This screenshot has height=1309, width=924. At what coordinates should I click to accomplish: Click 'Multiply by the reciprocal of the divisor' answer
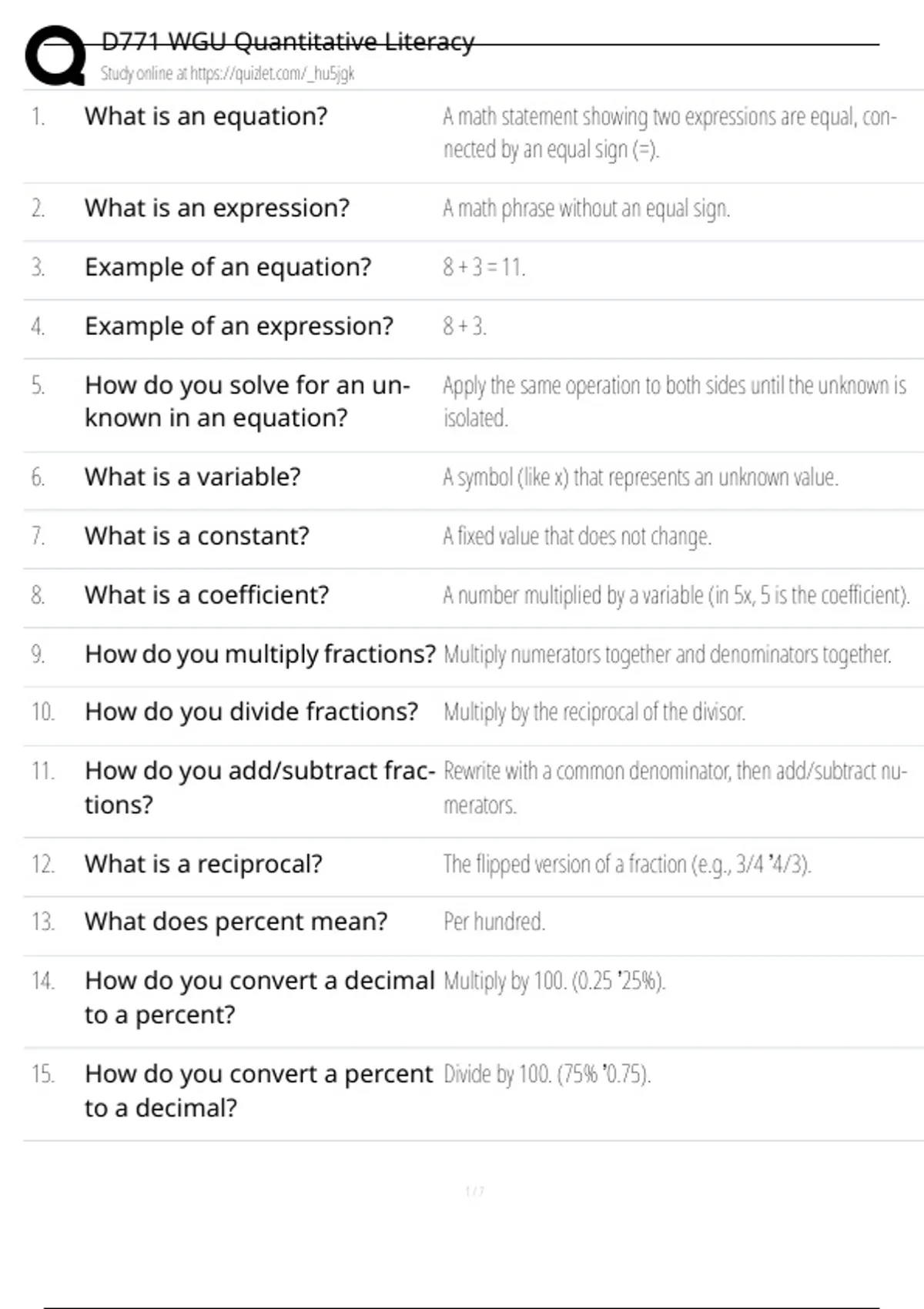coord(594,712)
